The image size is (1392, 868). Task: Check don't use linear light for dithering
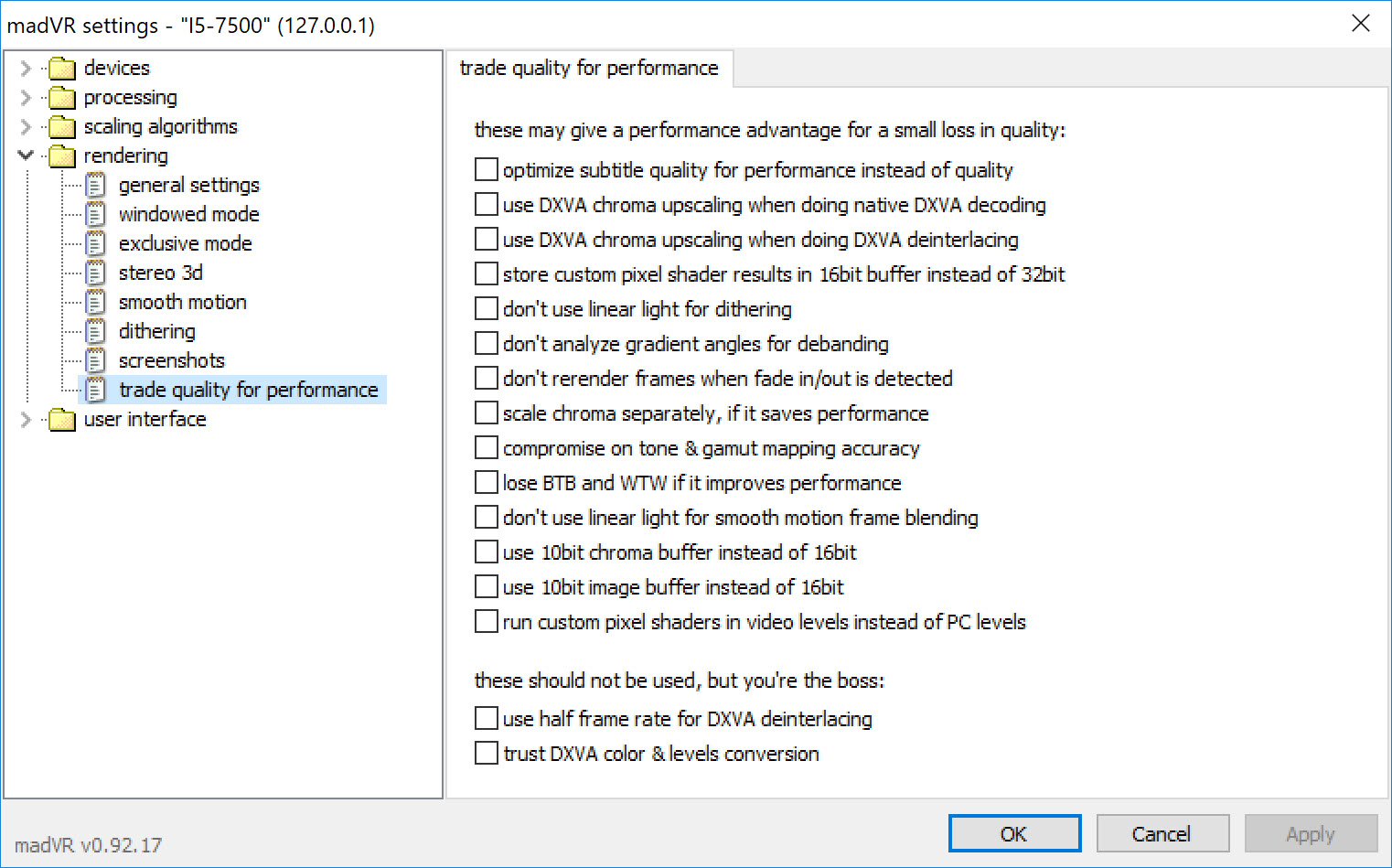487,308
